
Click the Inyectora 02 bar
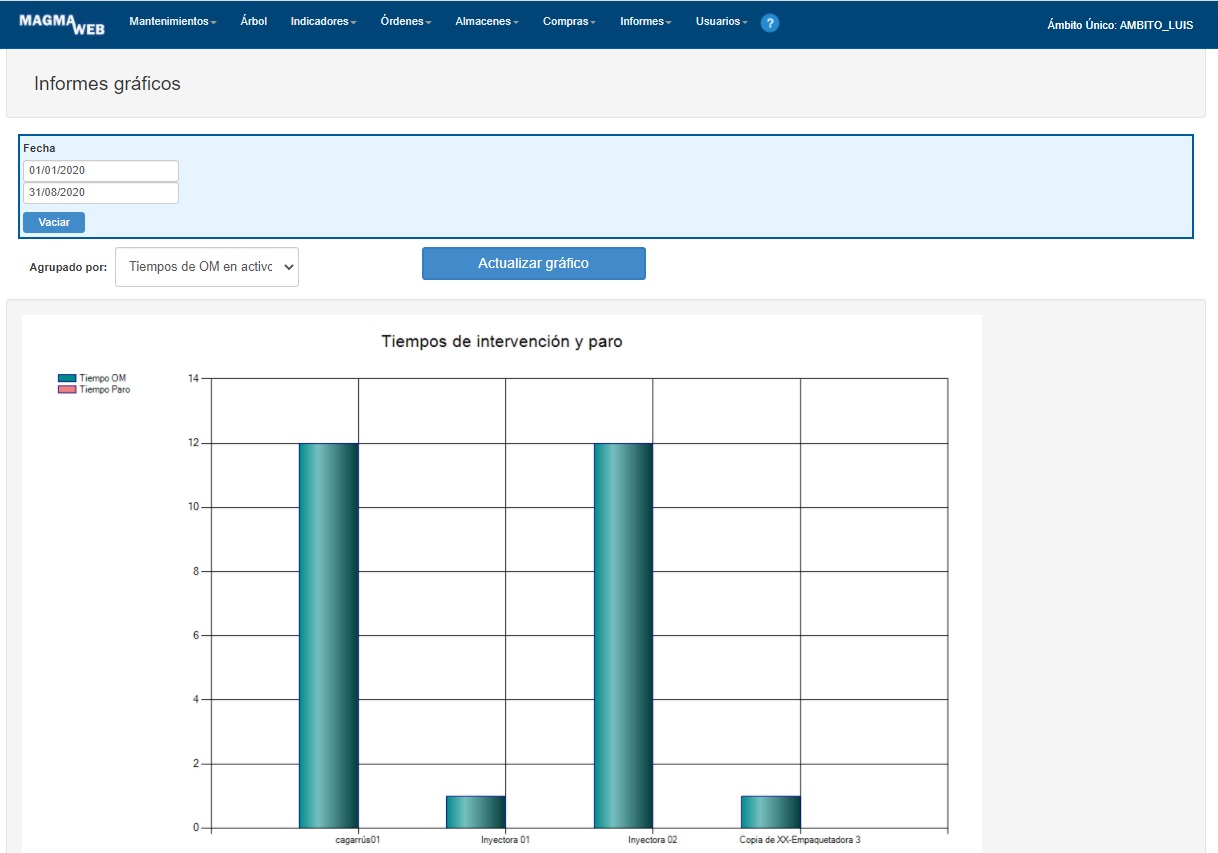pyautogui.click(x=623, y=635)
